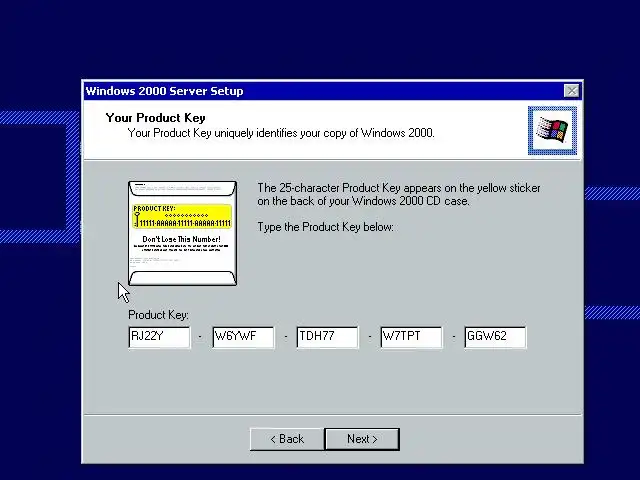Click the 'Product Key:' label
Viewport: 640px width, 480px height.
[x=158, y=315]
